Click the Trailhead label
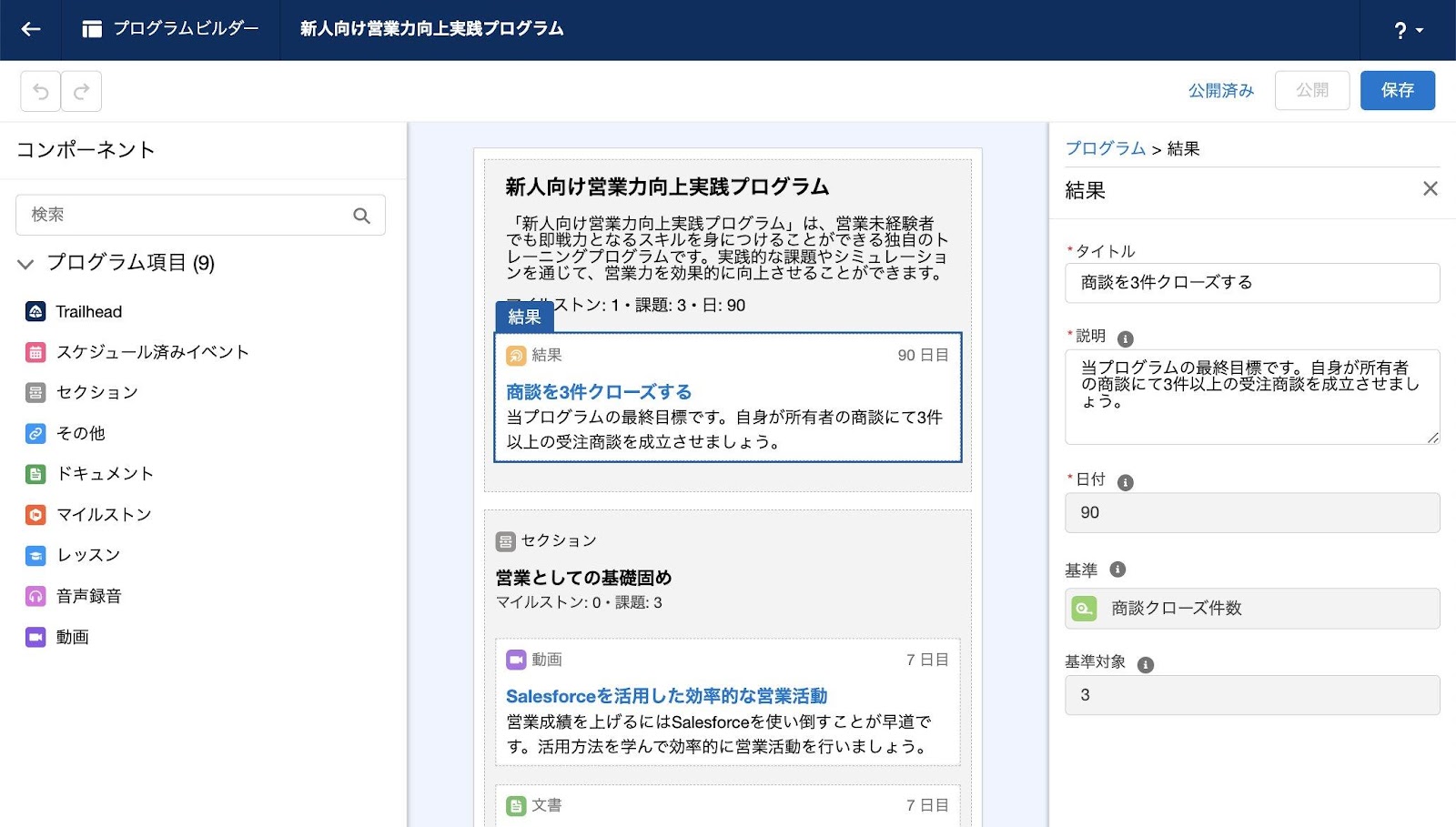Image resolution: width=1456 pixels, height=827 pixels. 88,311
